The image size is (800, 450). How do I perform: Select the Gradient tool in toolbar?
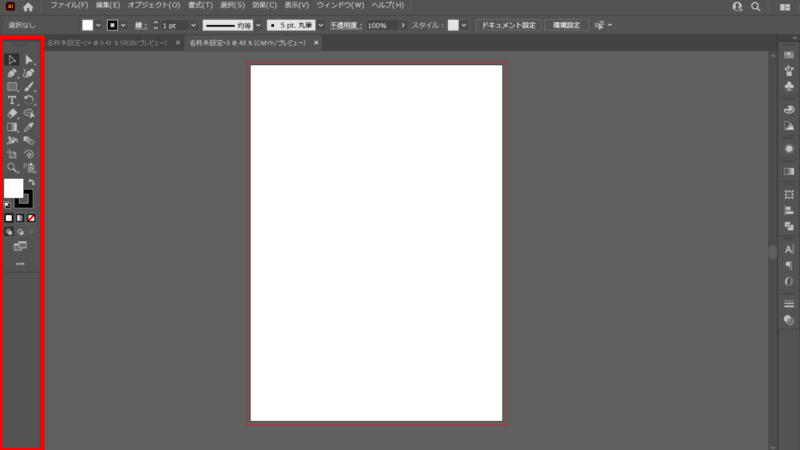[x=12, y=127]
